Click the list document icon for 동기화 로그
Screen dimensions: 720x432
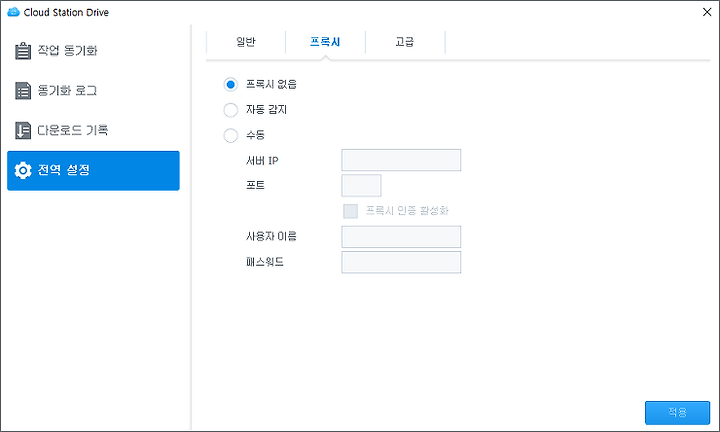23,91
